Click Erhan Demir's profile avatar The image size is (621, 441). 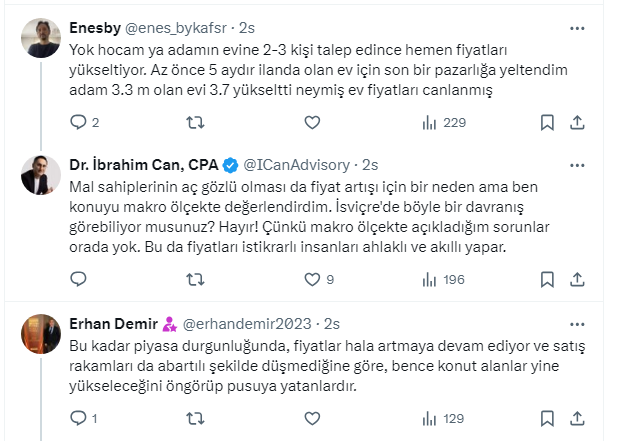[x=41, y=334]
